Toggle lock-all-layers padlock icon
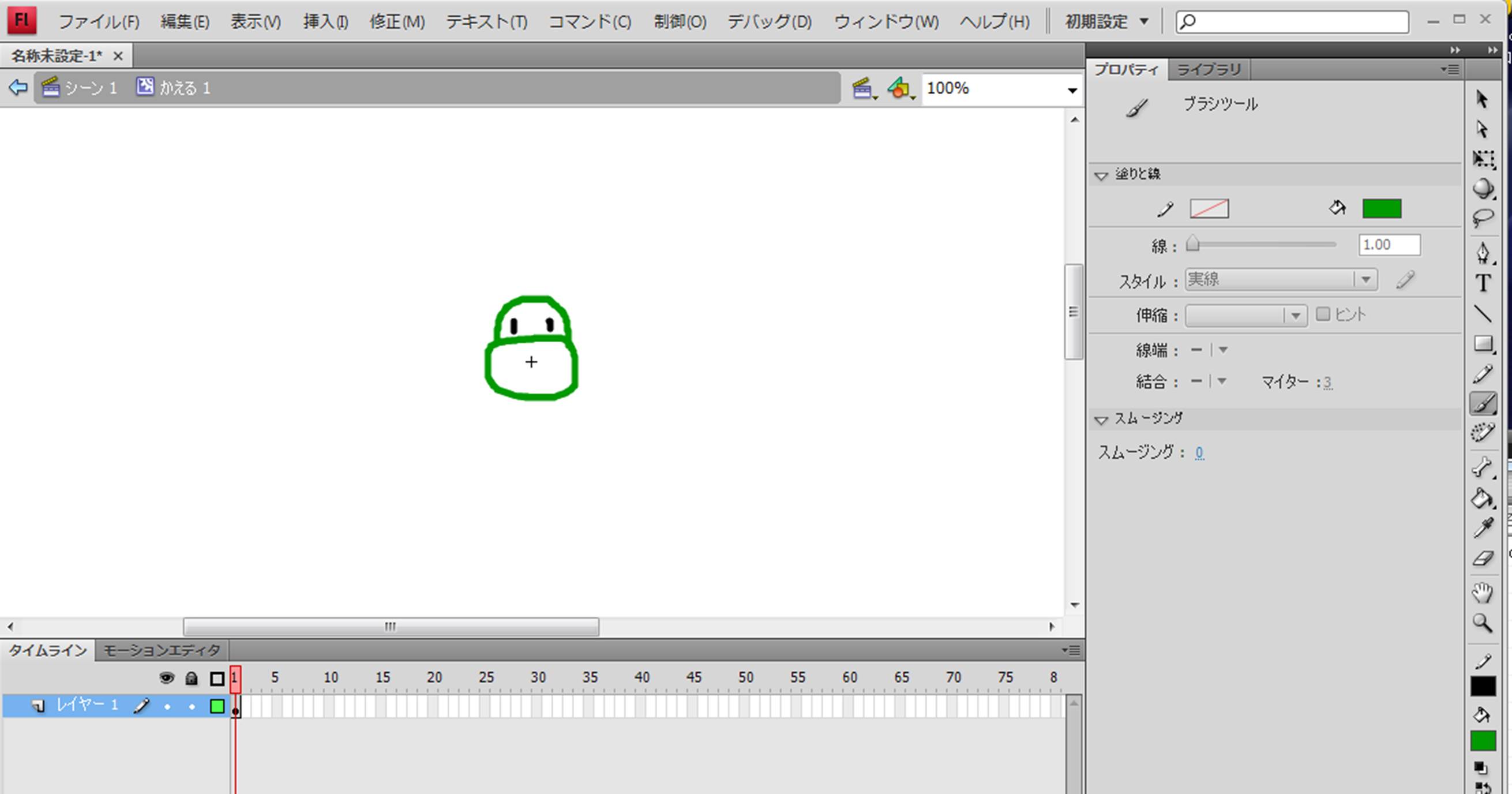1512x794 pixels. coord(192,679)
